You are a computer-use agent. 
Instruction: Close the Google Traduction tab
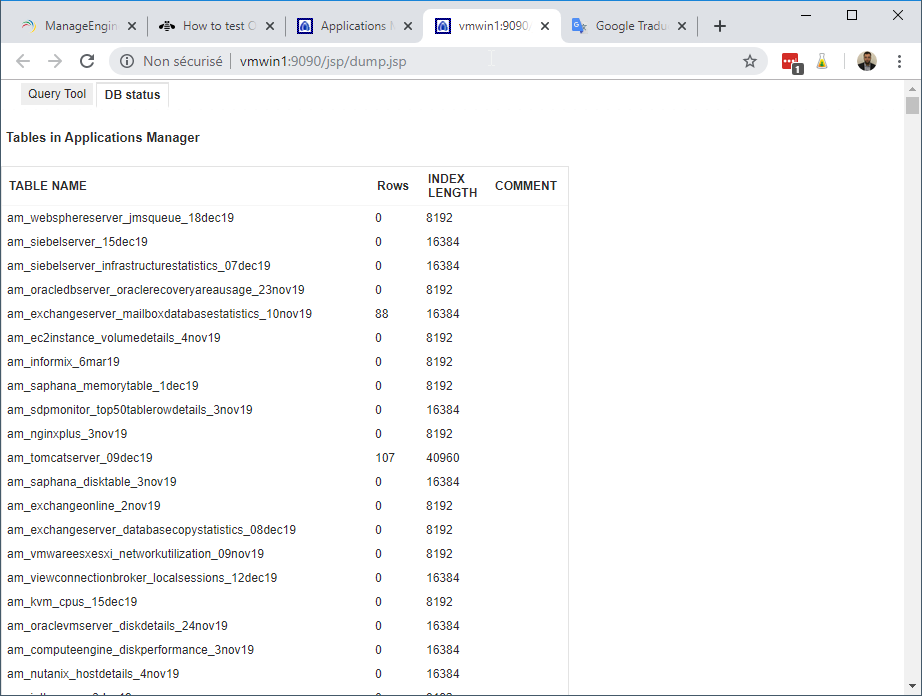click(682, 26)
